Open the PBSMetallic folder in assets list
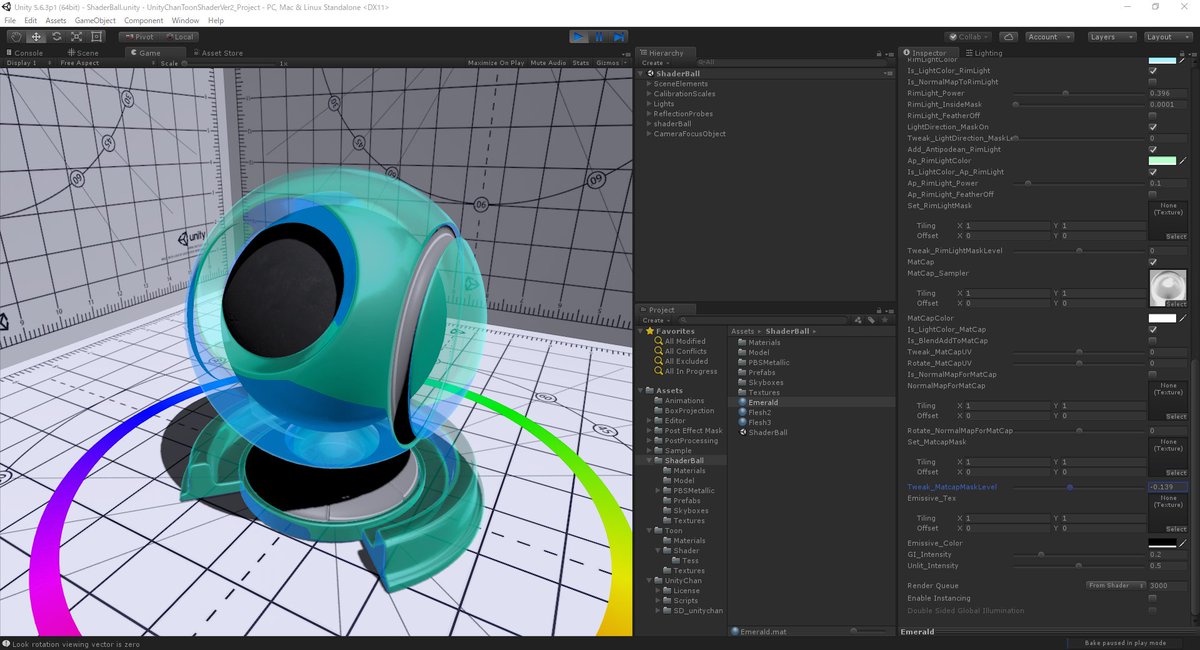The height and width of the screenshot is (650, 1200). [x=768, y=362]
